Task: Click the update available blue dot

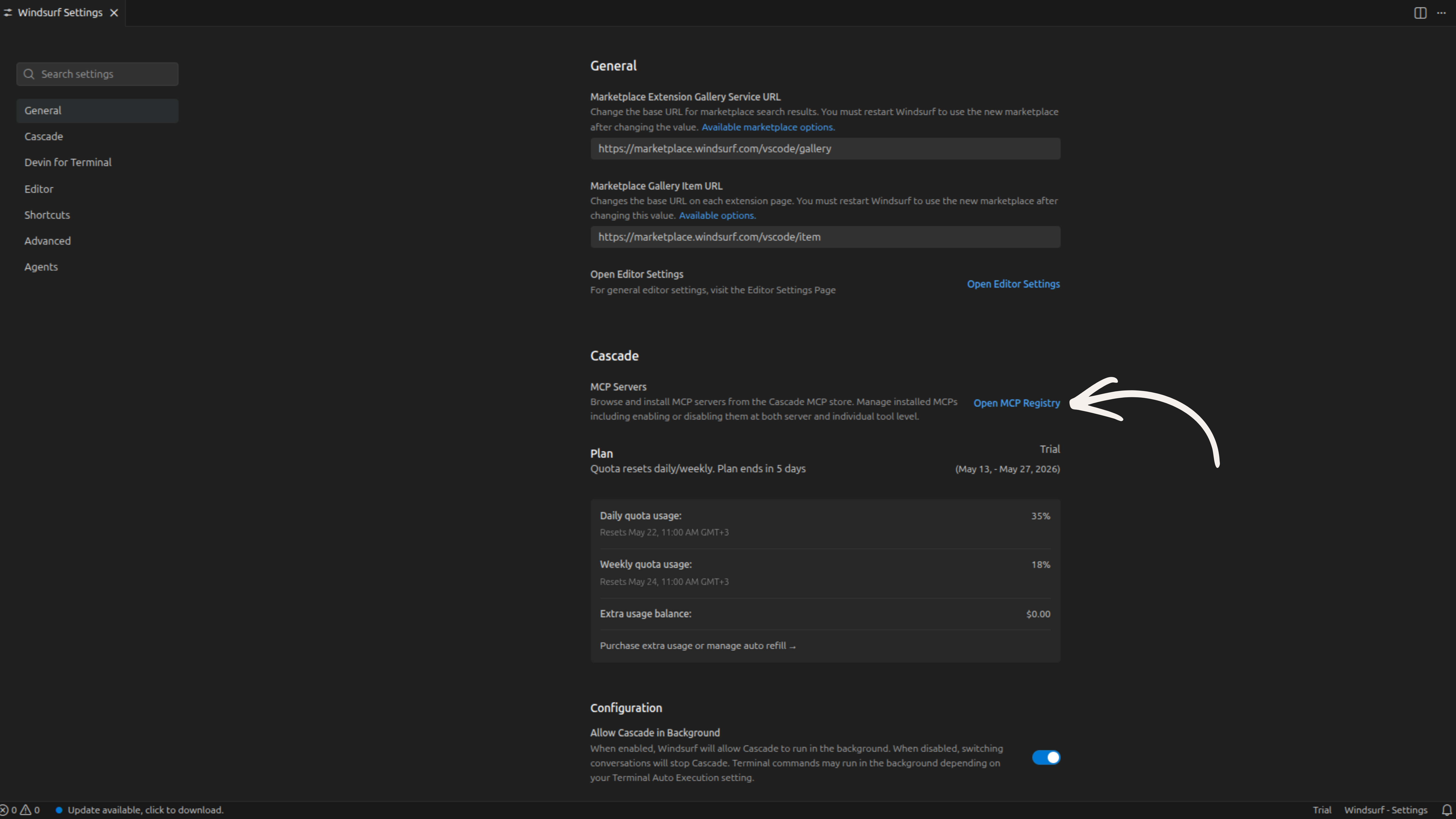Action: tap(59, 810)
